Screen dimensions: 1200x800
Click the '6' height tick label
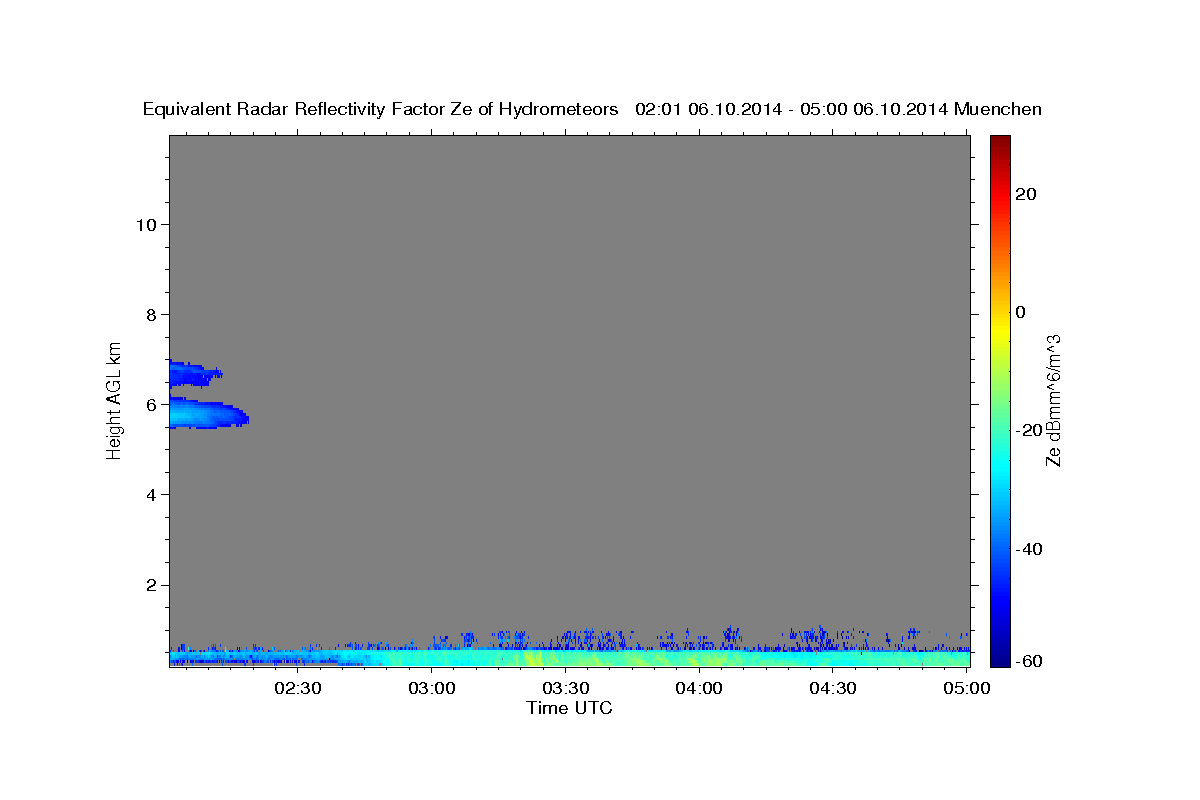(x=150, y=404)
